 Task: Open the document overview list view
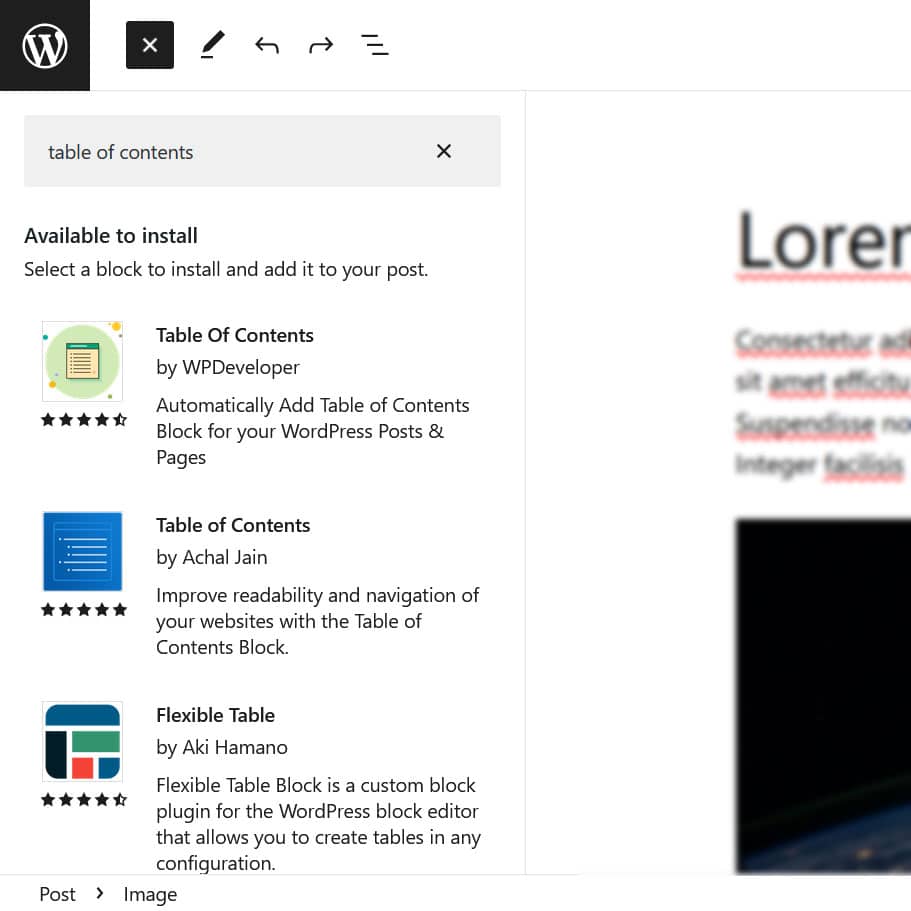[x=374, y=45]
